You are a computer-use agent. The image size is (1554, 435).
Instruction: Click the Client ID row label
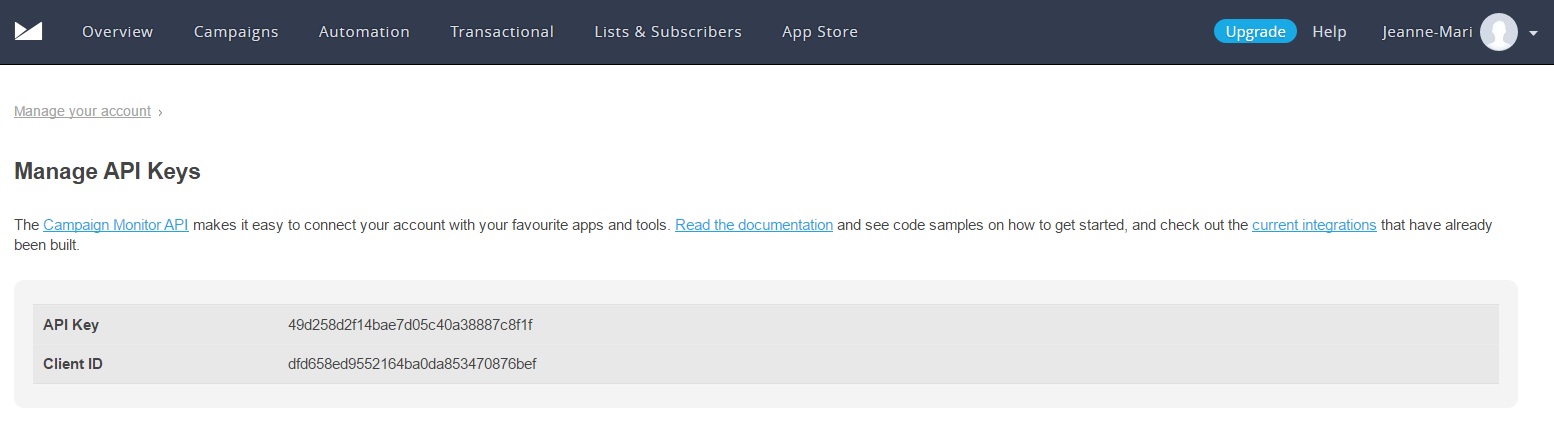coord(73,364)
